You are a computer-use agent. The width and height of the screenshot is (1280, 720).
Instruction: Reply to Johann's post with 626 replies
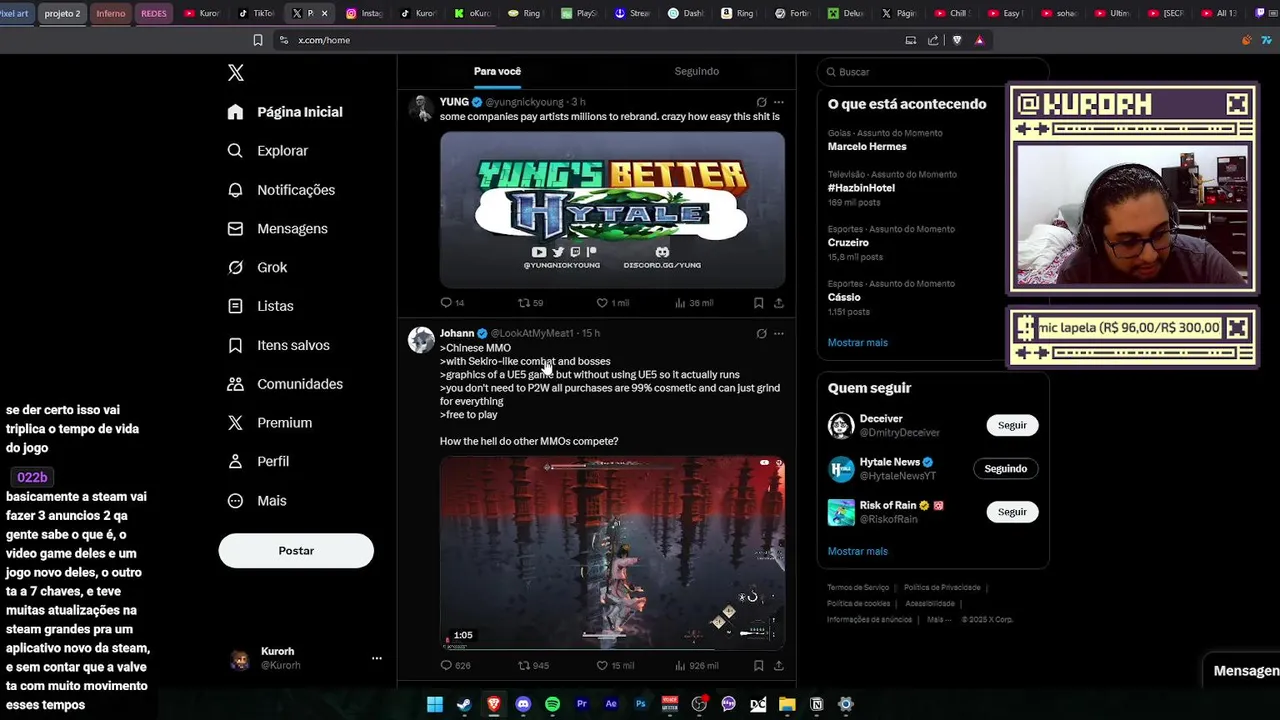(455, 665)
